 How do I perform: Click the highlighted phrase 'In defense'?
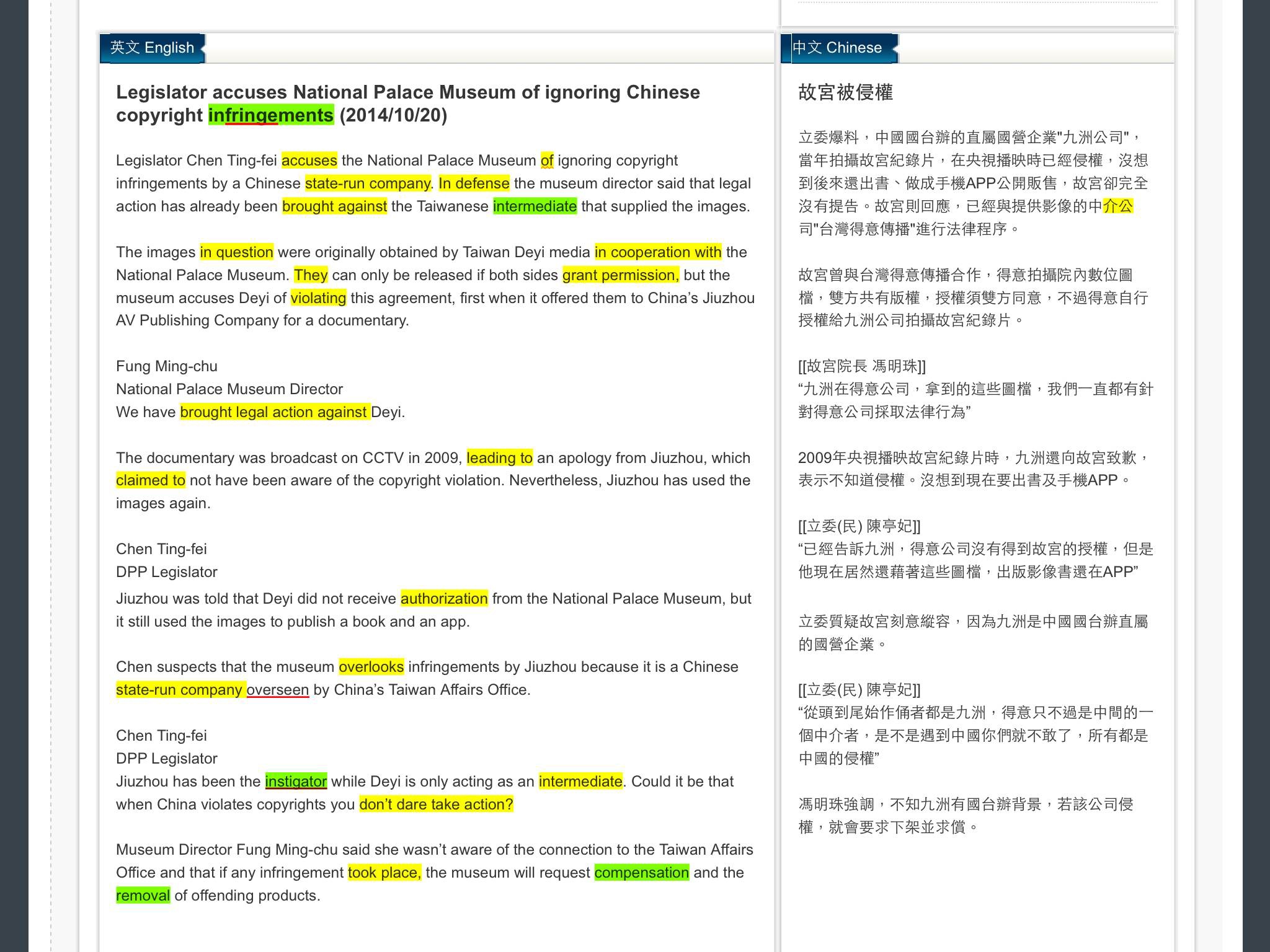click(474, 183)
